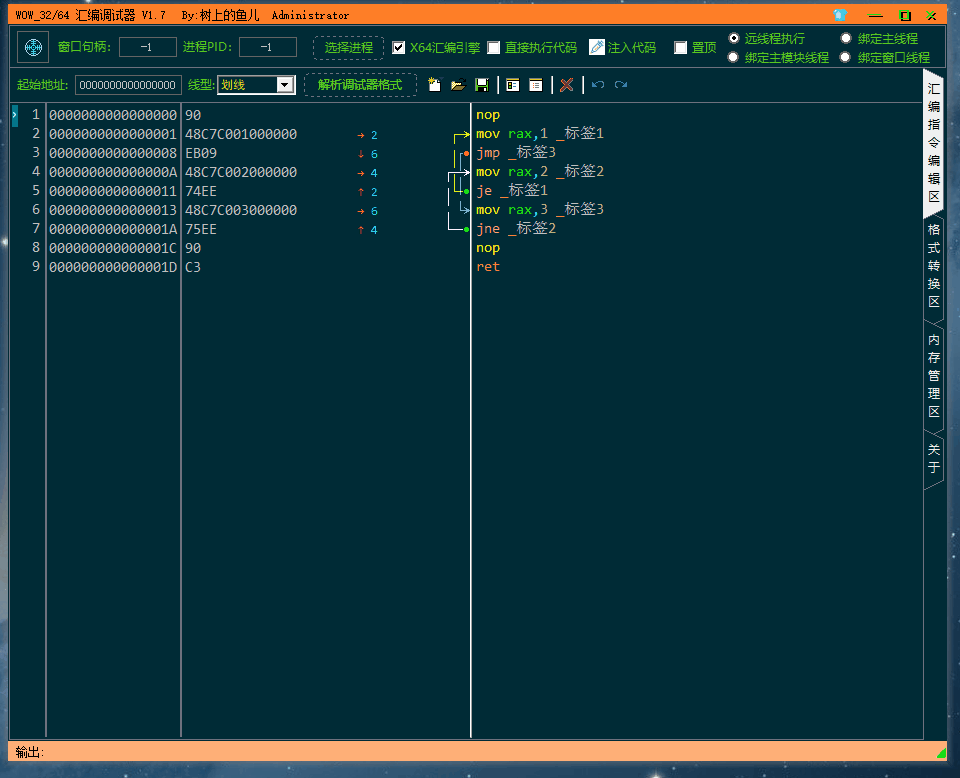
Task: Click jump indicator on row 7
Action: click(x=368, y=230)
